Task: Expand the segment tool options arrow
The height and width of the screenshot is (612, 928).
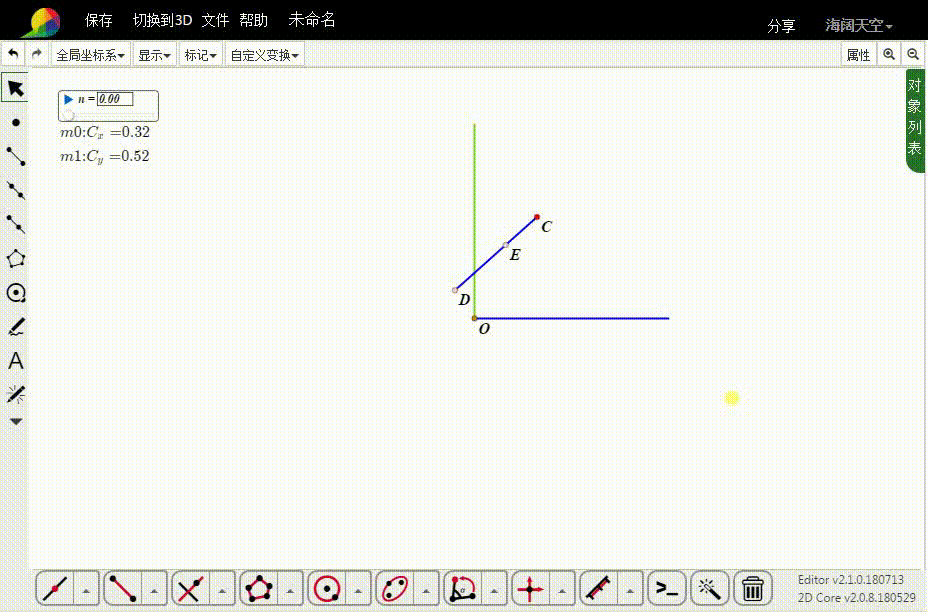Action: click(154, 590)
